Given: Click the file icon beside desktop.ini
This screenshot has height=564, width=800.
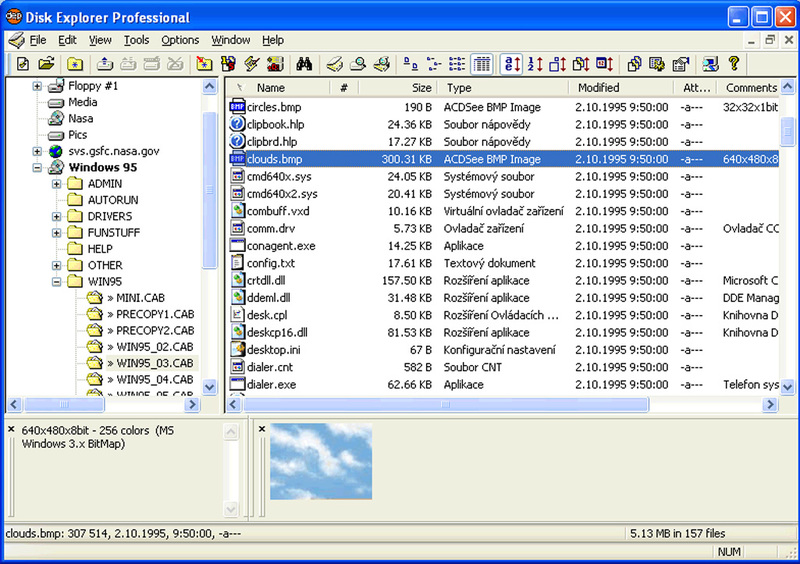Looking at the screenshot, I should (237, 350).
